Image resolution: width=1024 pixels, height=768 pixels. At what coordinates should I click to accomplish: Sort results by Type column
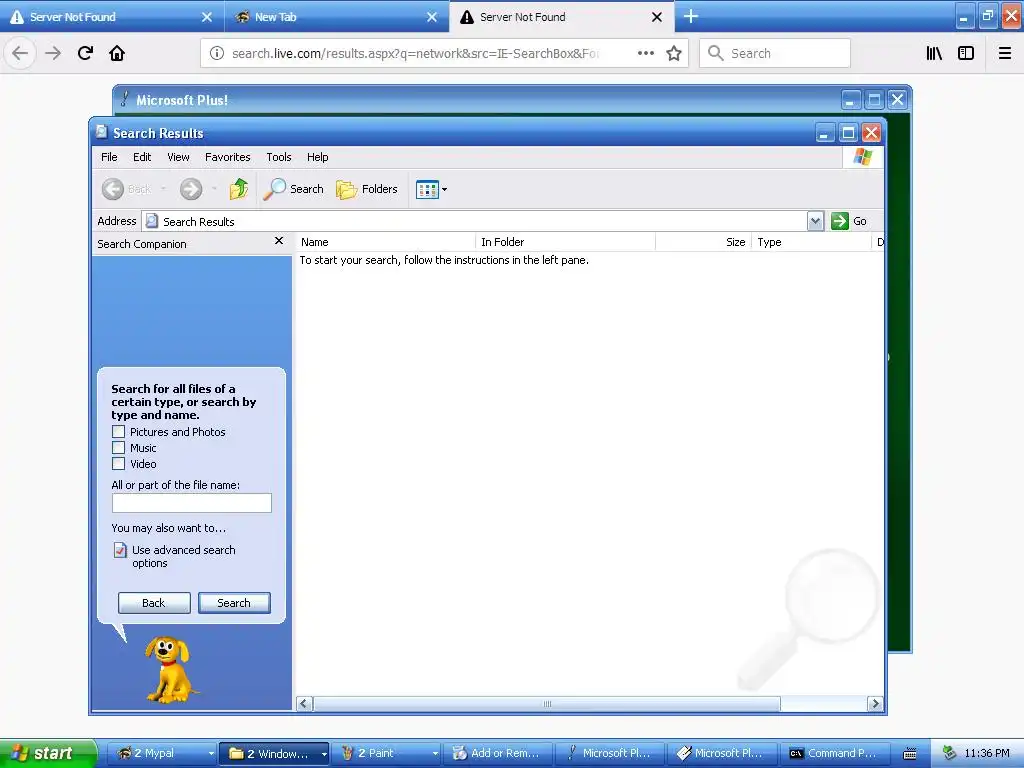pyautogui.click(x=811, y=242)
